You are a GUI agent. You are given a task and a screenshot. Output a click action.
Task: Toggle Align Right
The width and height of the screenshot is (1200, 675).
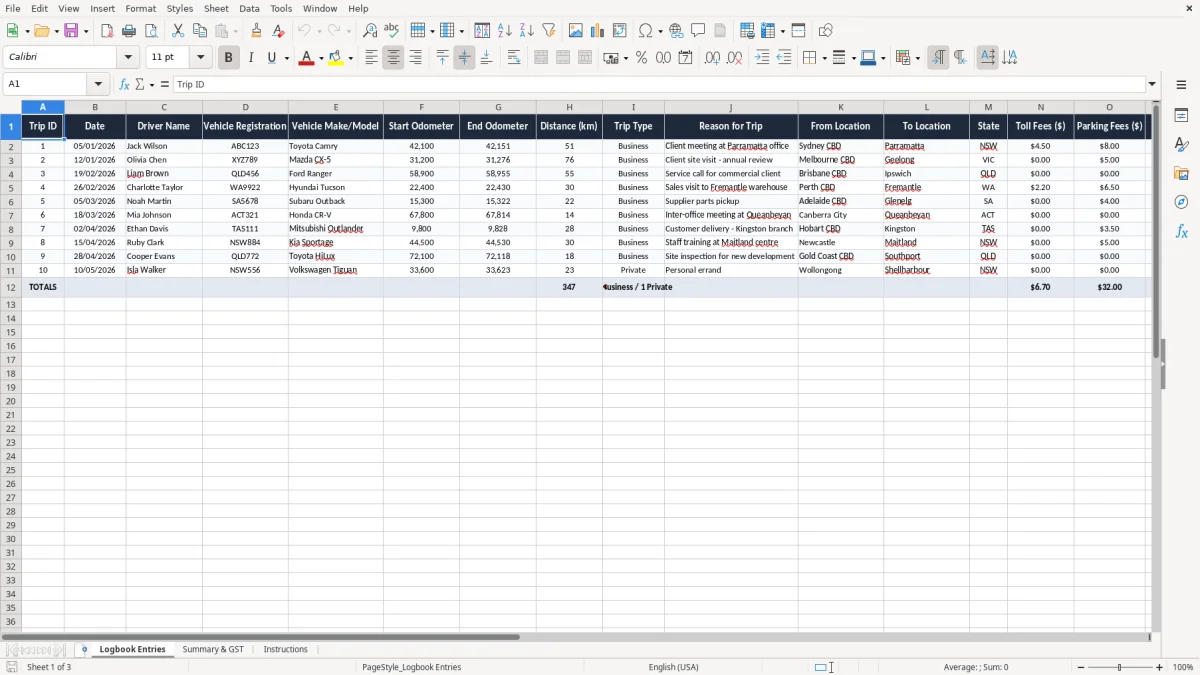(415, 58)
